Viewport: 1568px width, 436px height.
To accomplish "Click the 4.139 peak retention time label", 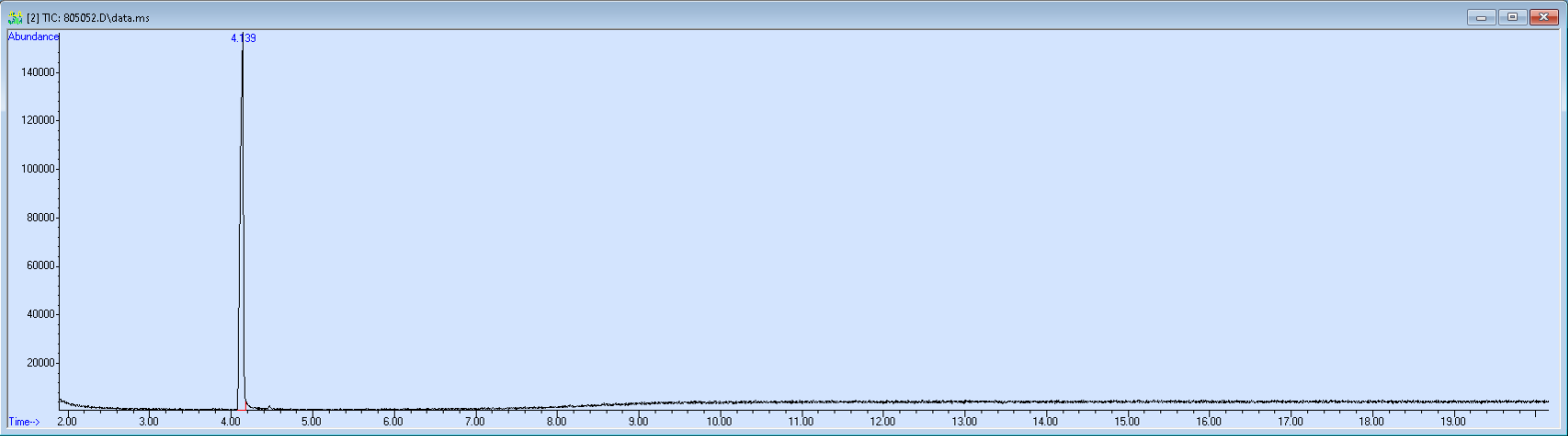I will coord(243,38).
